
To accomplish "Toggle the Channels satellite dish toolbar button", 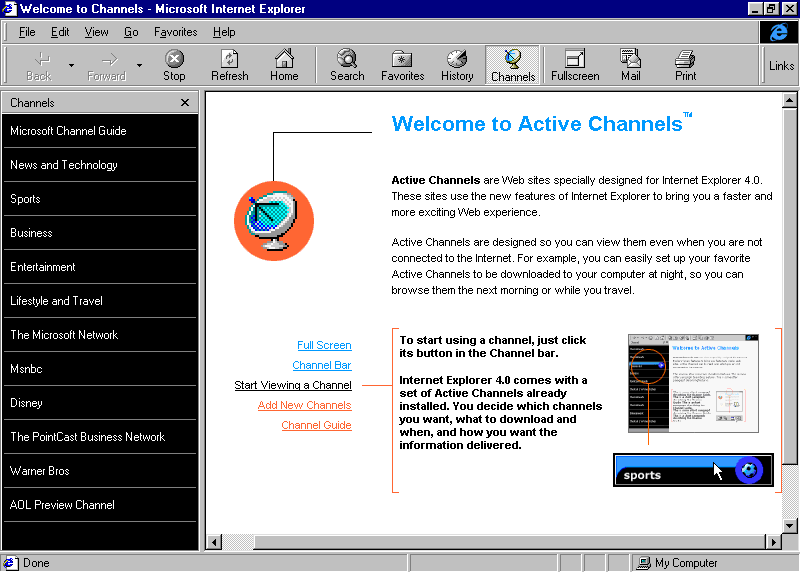I will click(x=512, y=65).
